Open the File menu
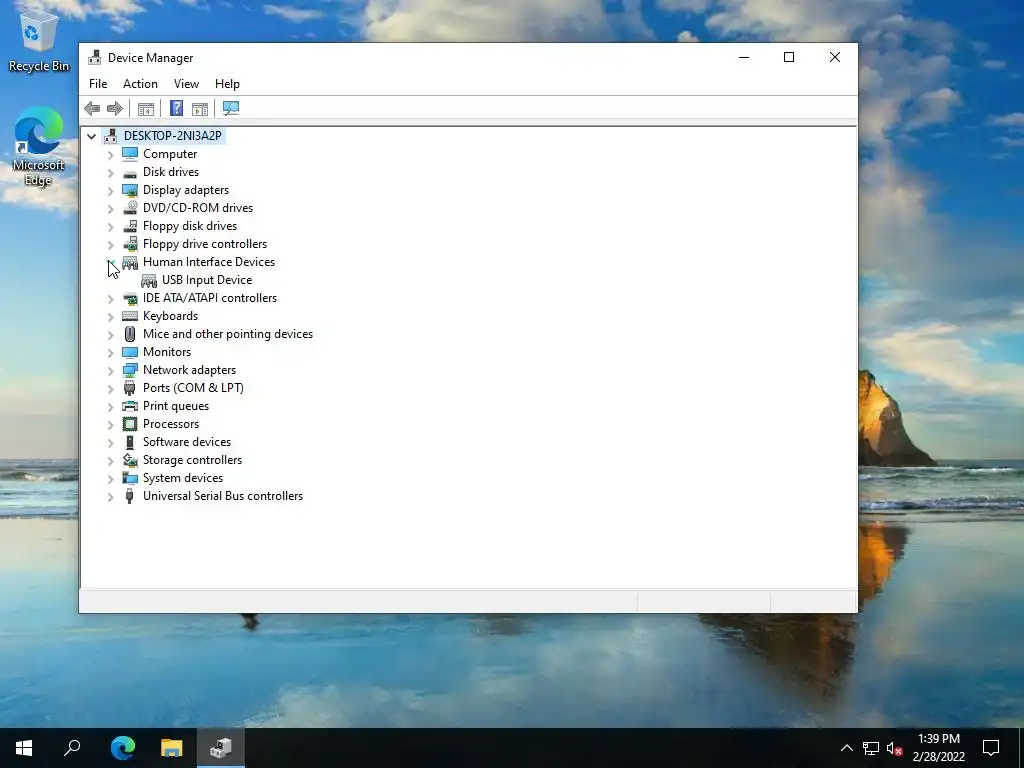Screen dimensions: 1024x768 [98, 84]
